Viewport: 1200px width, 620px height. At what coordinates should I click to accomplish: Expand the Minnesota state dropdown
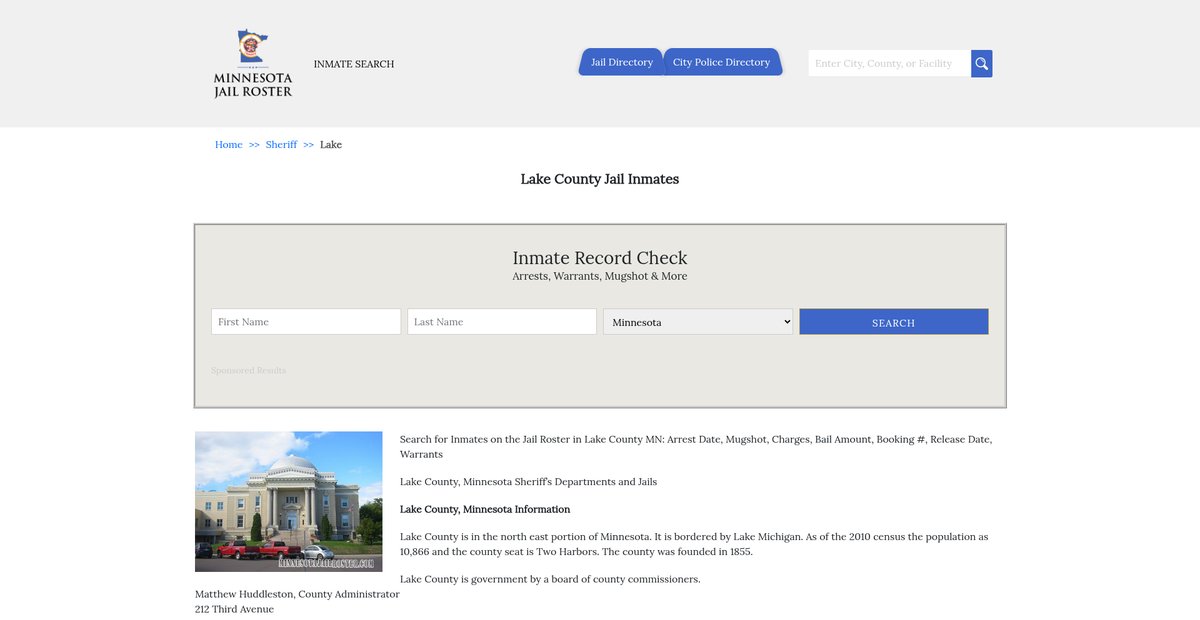tap(698, 322)
